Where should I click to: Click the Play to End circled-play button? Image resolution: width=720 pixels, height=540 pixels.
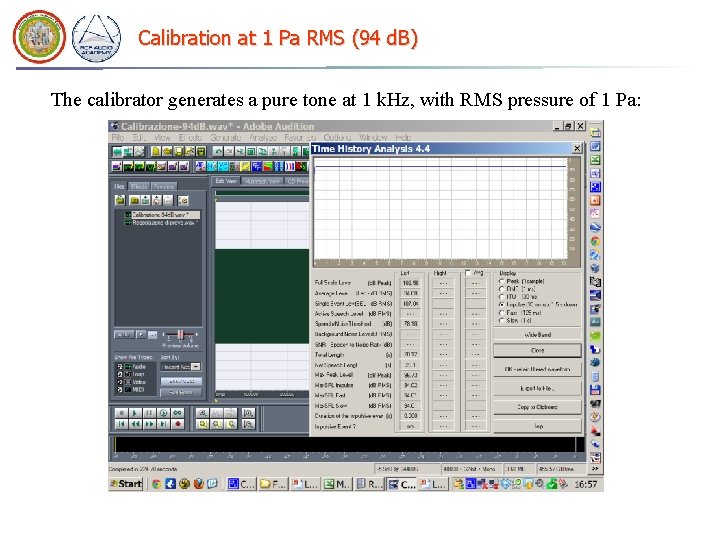pyautogui.click(x=163, y=413)
